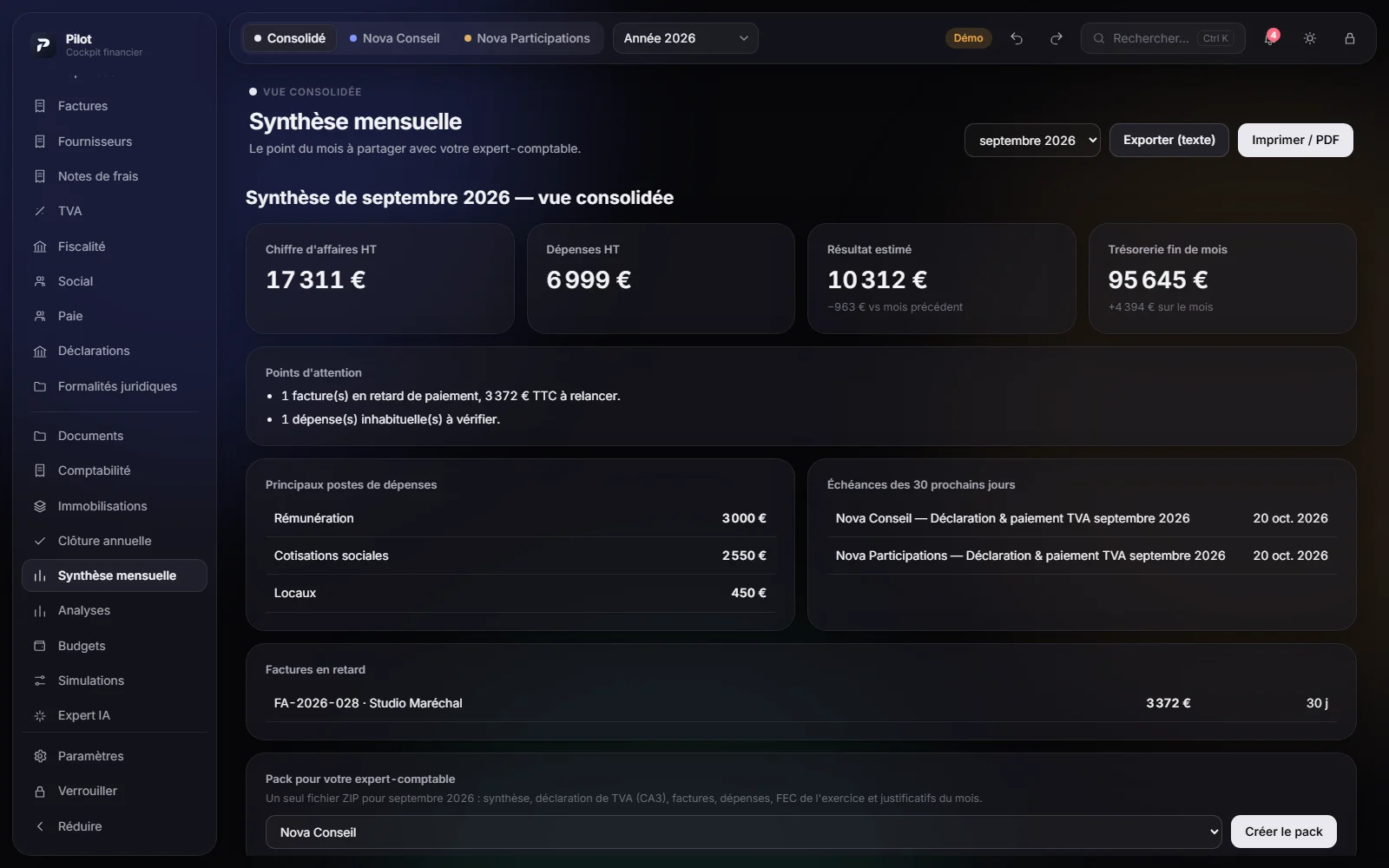Toggle the light/dark theme icon
1389x868 pixels.
[x=1310, y=38]
